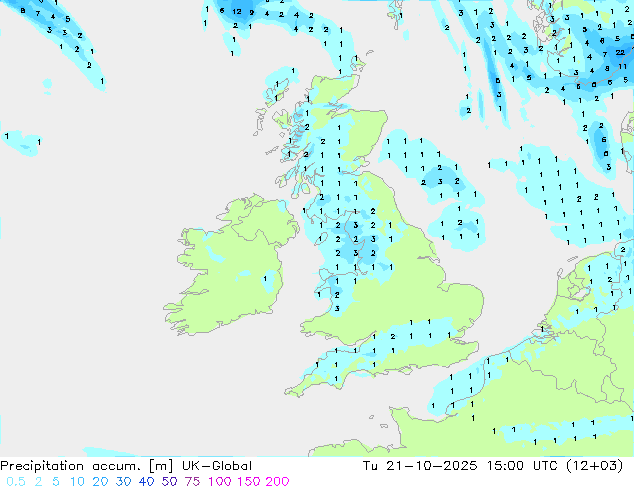The height and width of the screenshot is (490, 634).
Task: Click the '22' precipitation value on map
Action: [x=620, y=53]
